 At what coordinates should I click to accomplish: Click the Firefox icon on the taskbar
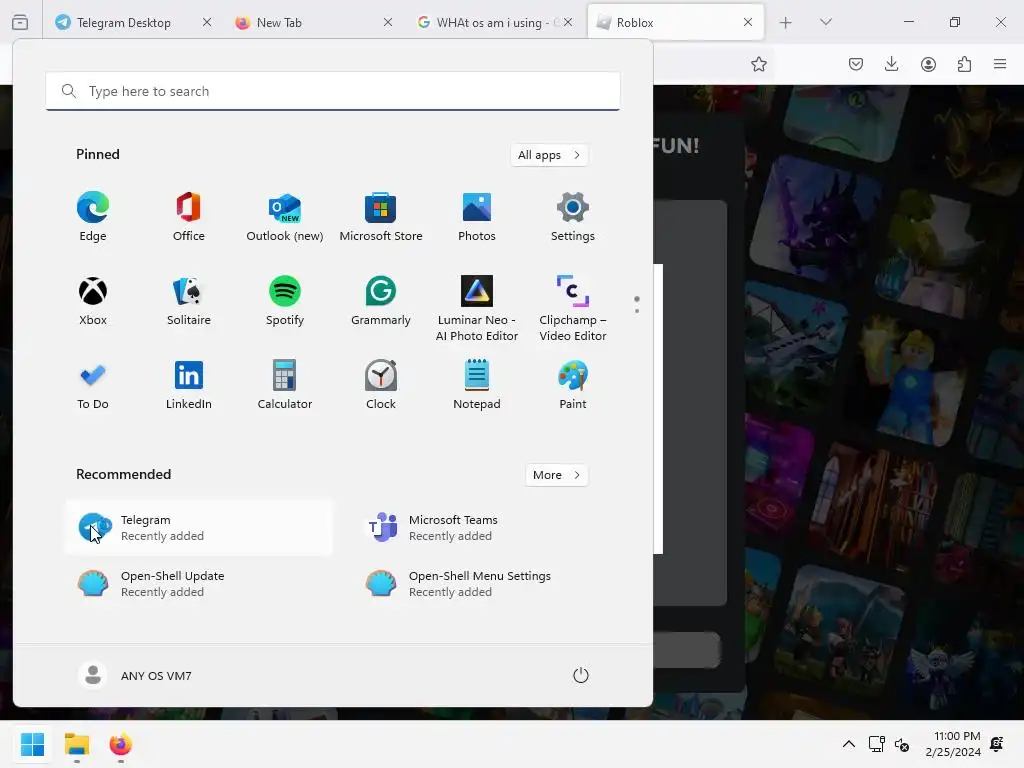(120, 744)
